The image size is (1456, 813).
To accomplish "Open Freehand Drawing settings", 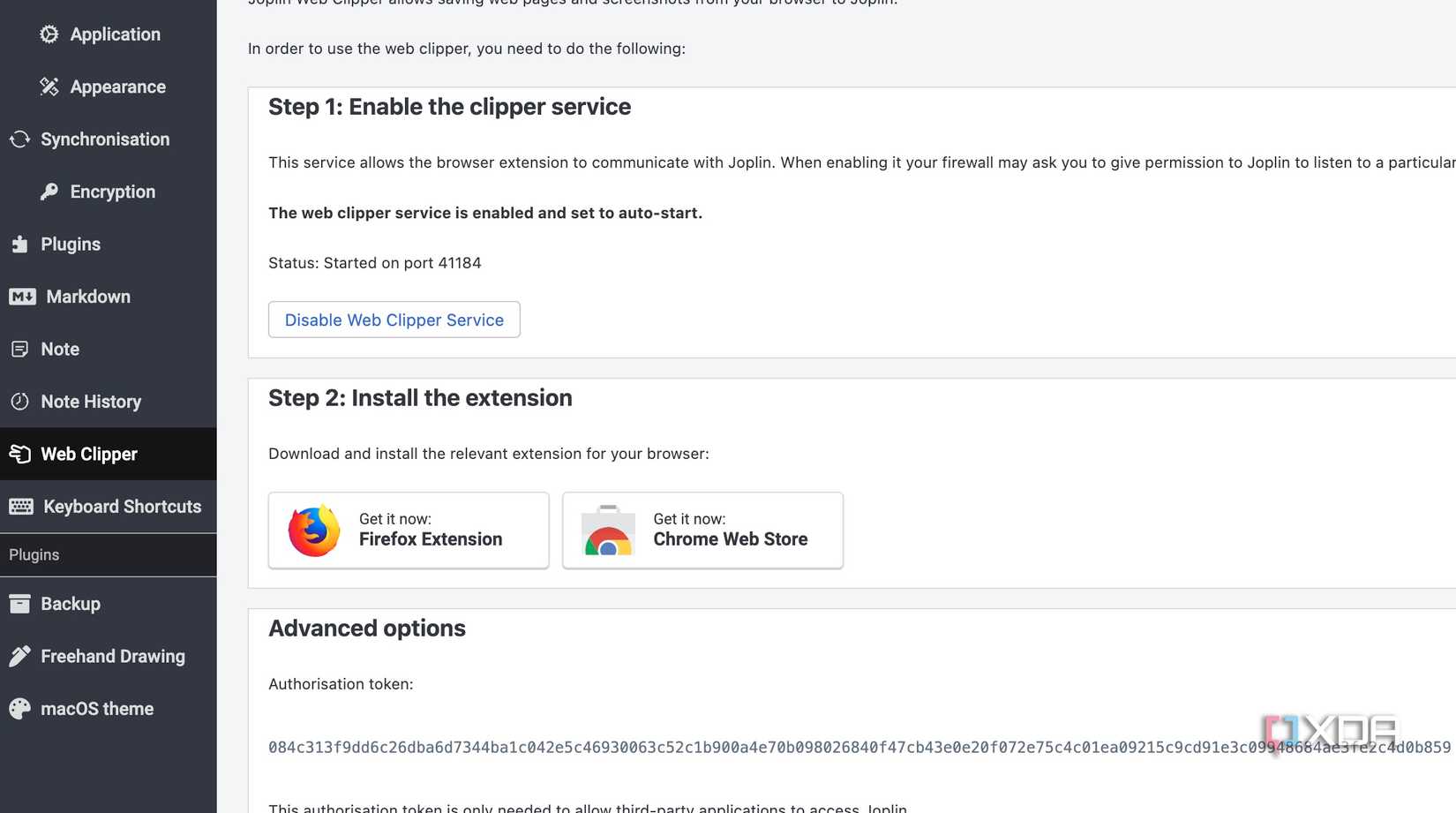I will coord(112,656).
